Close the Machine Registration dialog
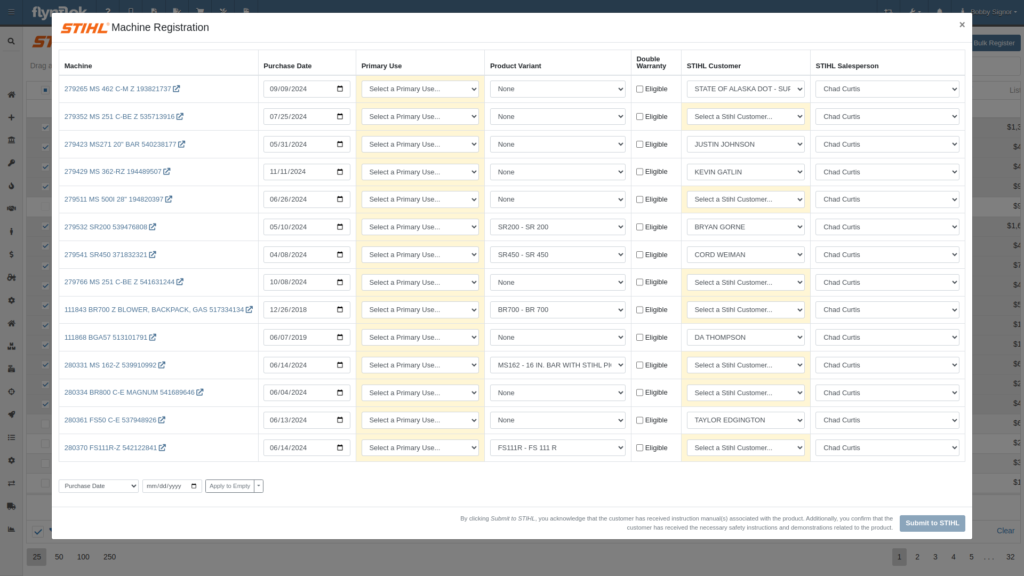This screenshot has width=1024, height=576. click(x=961, y=25)
